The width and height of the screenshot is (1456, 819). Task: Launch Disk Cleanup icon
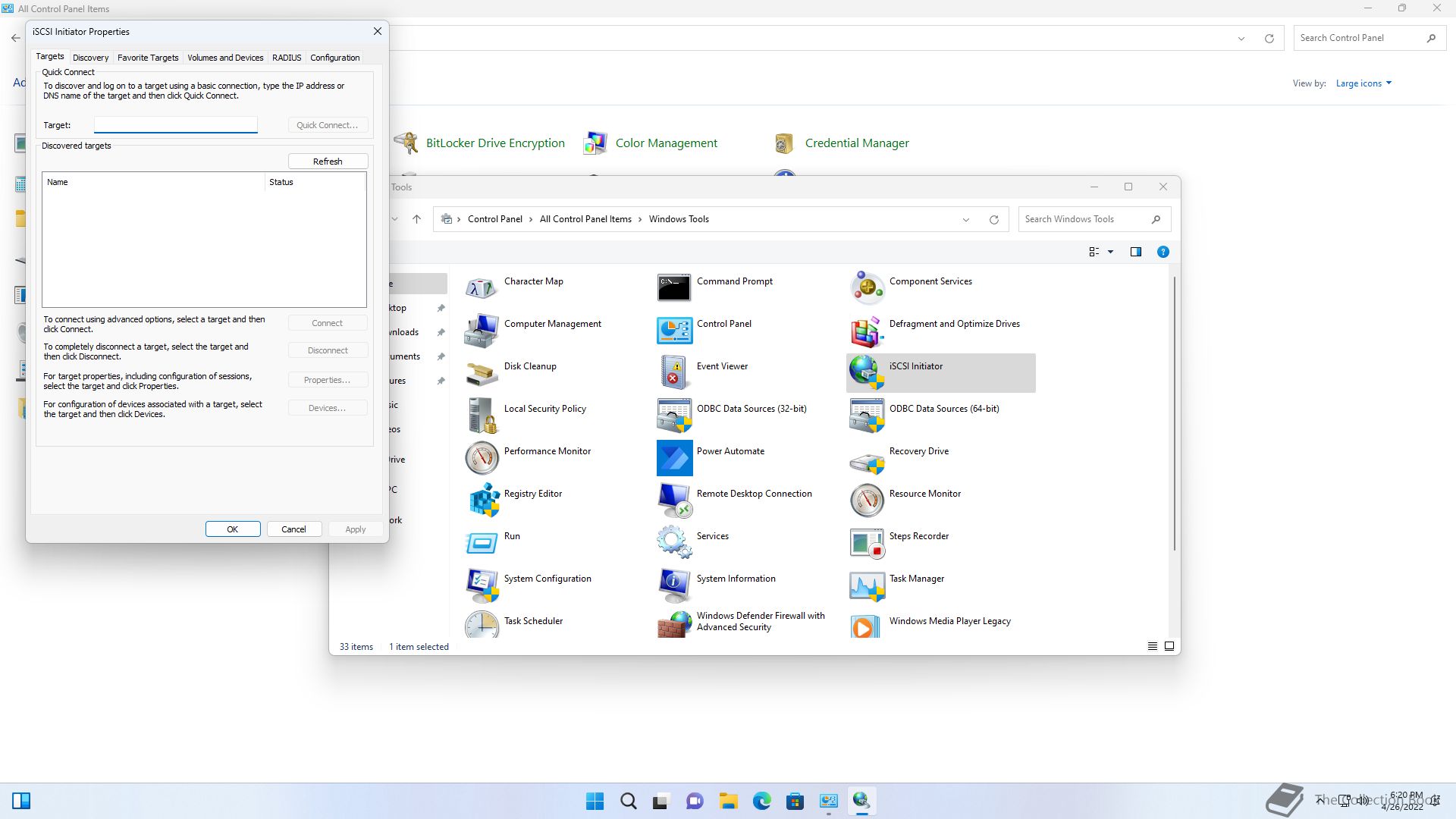482,372
